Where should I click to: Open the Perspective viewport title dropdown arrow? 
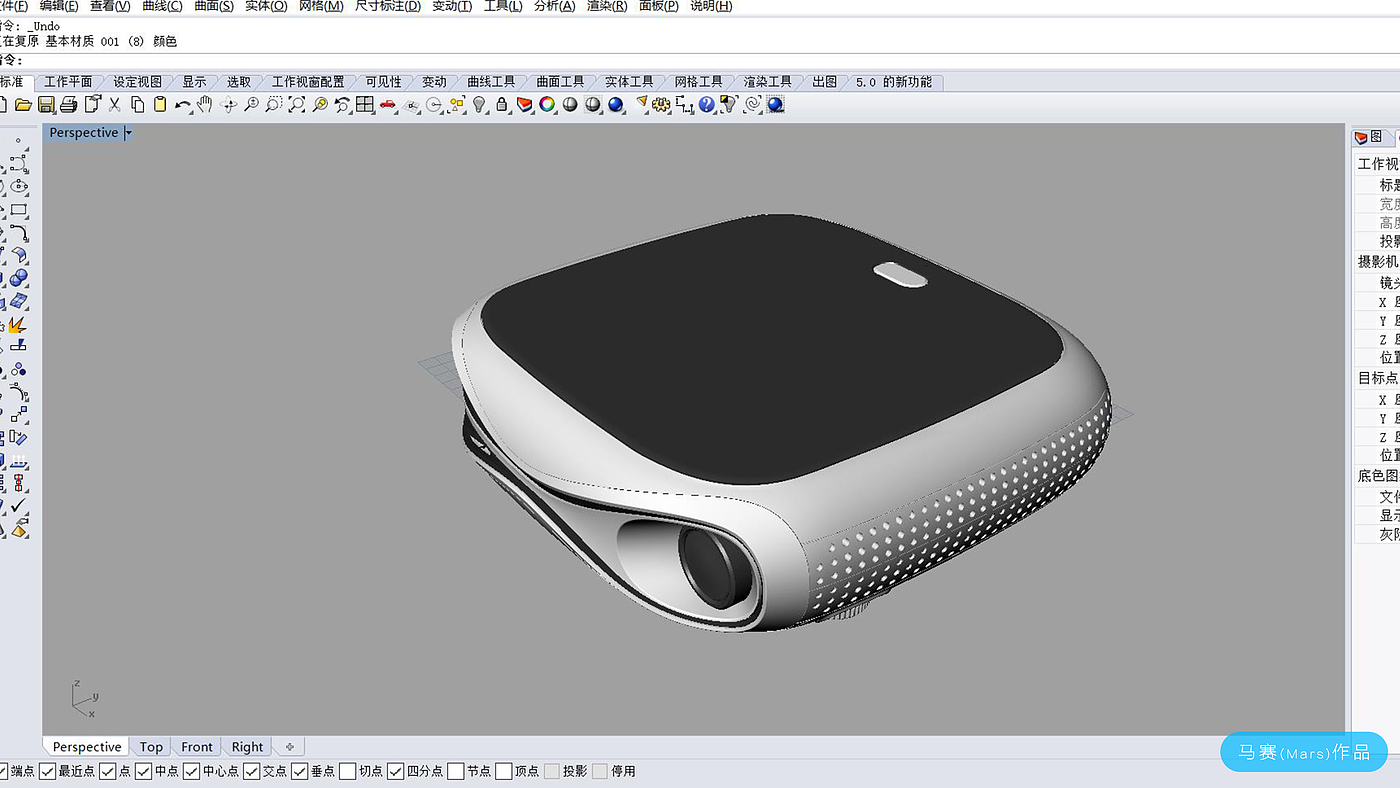pos(128,133)
